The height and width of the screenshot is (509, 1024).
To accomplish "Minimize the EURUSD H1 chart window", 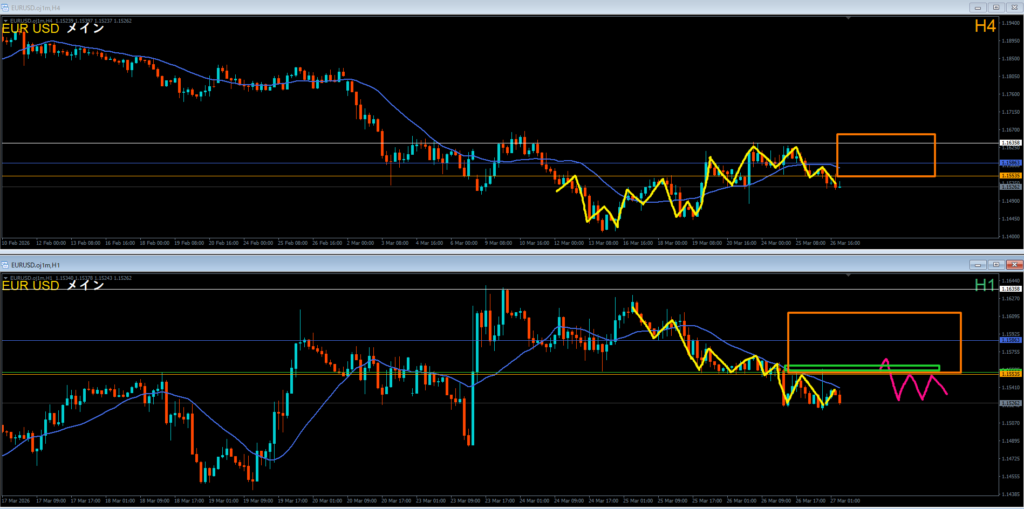I will tap(978, 264).
